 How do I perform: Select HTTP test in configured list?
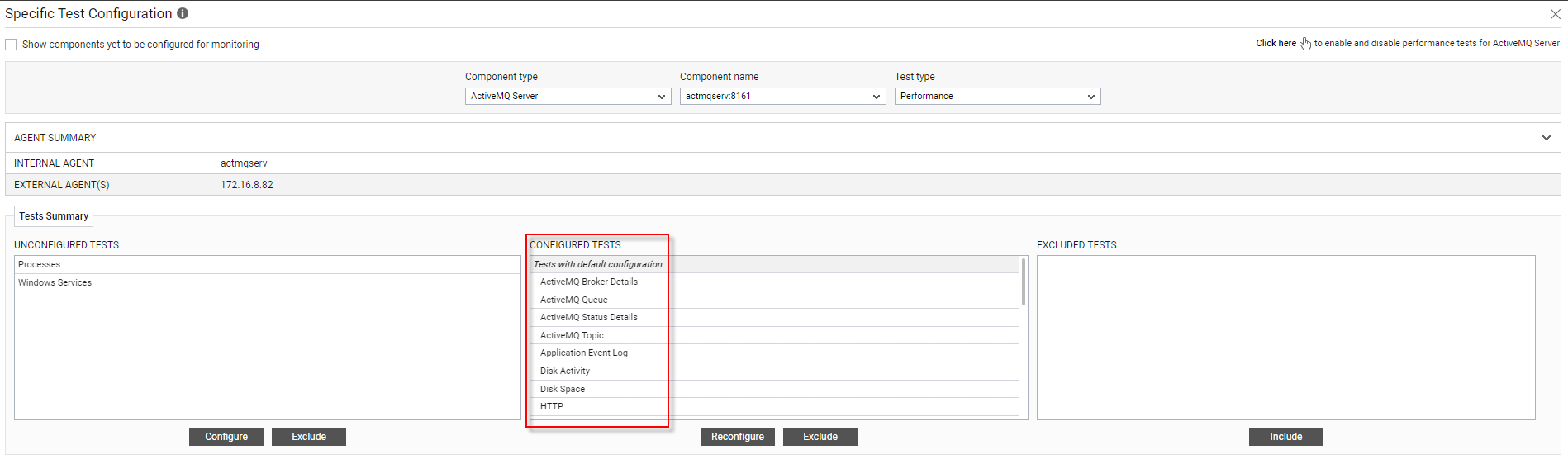(x=775, y=406)
